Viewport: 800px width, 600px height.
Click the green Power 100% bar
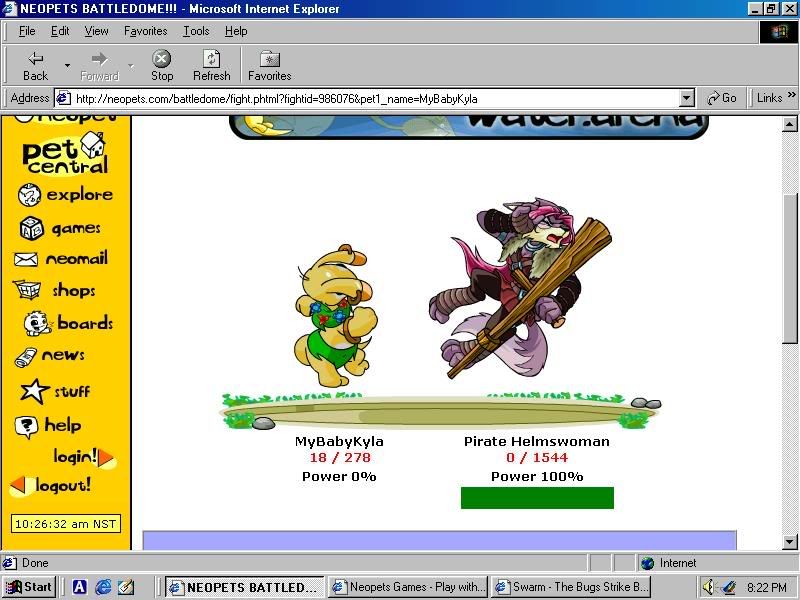point(537,498)
